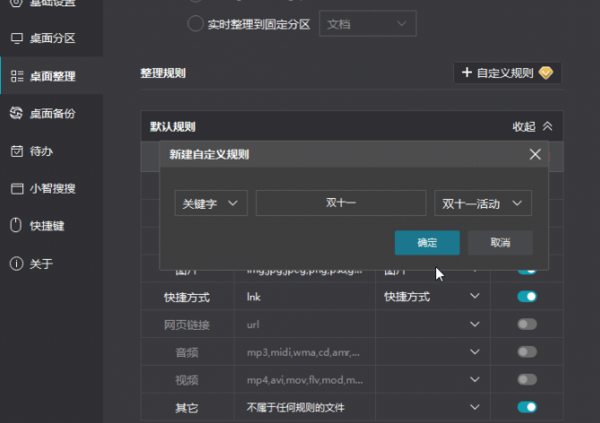Select the 实时整理到固定分区 radio button

[194, 23]
